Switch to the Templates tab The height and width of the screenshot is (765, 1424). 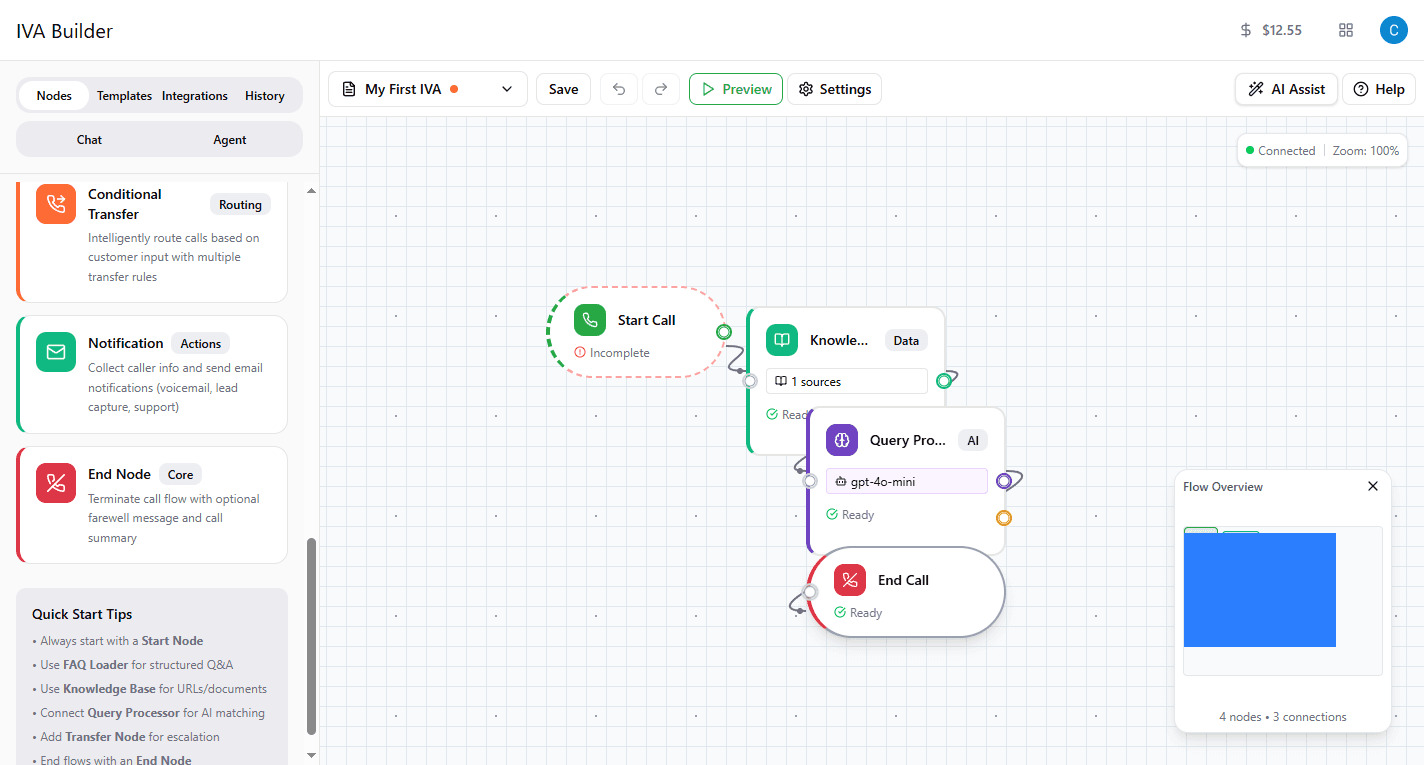click(x=124, y=95)
